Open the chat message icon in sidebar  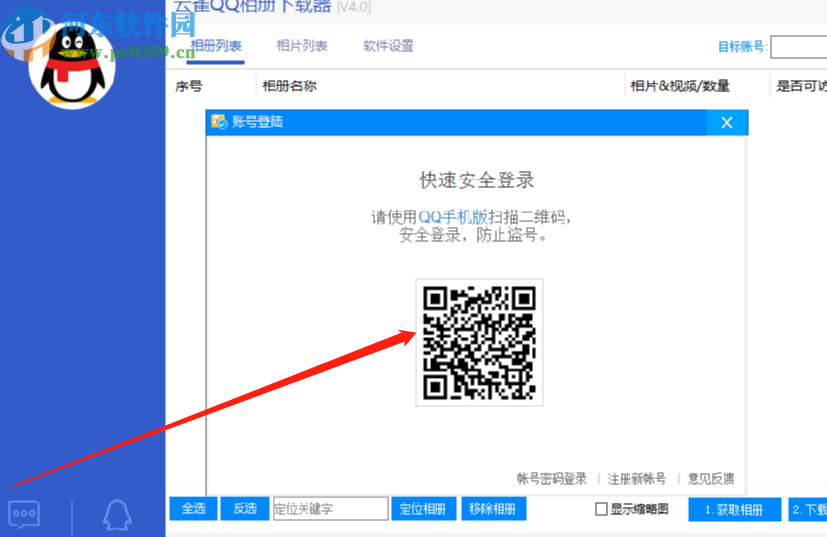click(24, 515)
